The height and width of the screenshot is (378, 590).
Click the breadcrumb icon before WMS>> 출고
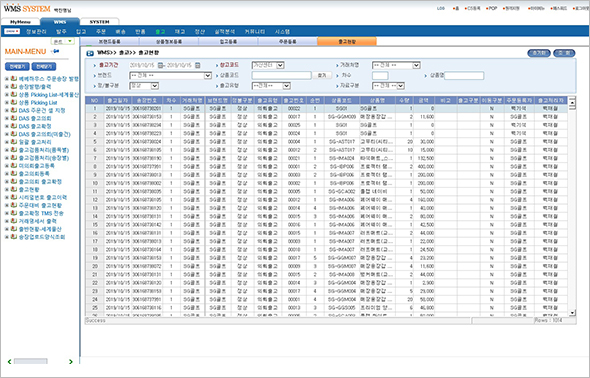tap(90, 53)
